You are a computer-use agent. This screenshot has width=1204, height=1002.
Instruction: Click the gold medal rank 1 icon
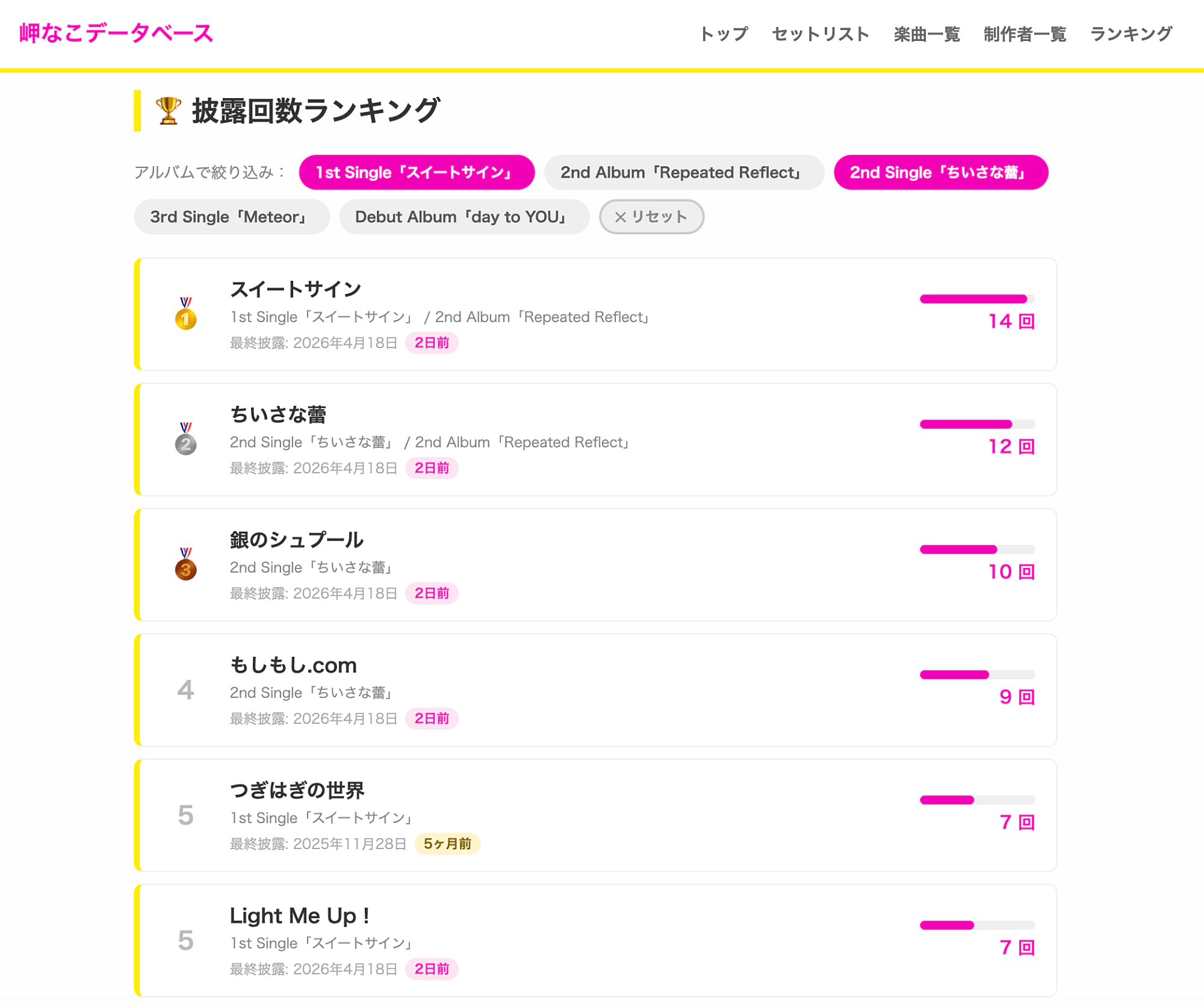click(x=185, y=314)
